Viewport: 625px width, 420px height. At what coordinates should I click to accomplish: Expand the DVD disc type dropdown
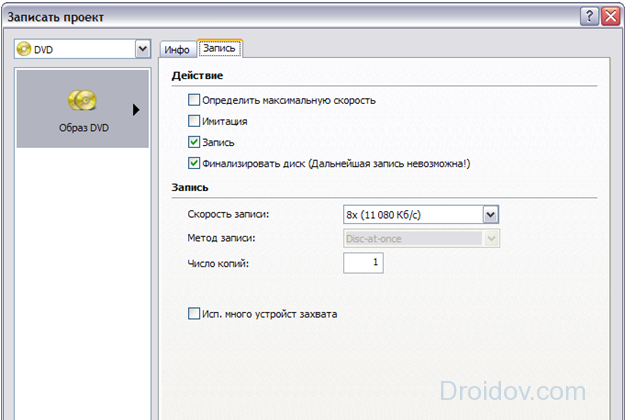pyautogui.click(x=141, y=49)
